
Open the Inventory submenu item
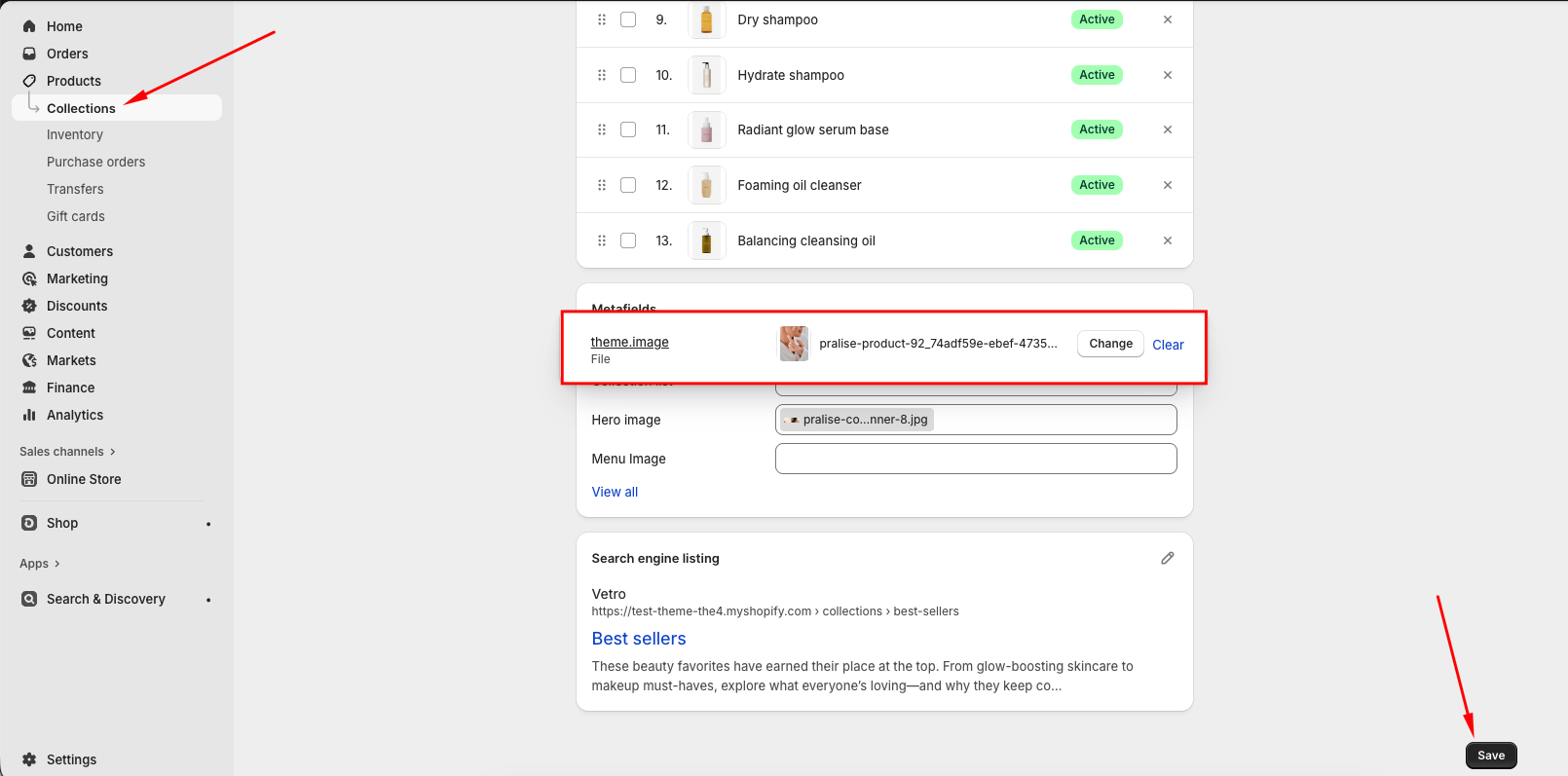coord(75,135)
